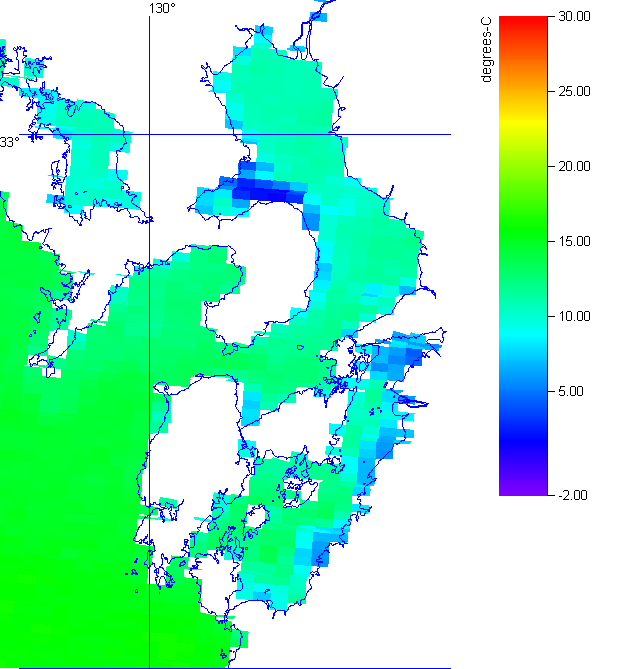
Task: Click the 30.00 colorbar tick label
Action: point(574,17)
